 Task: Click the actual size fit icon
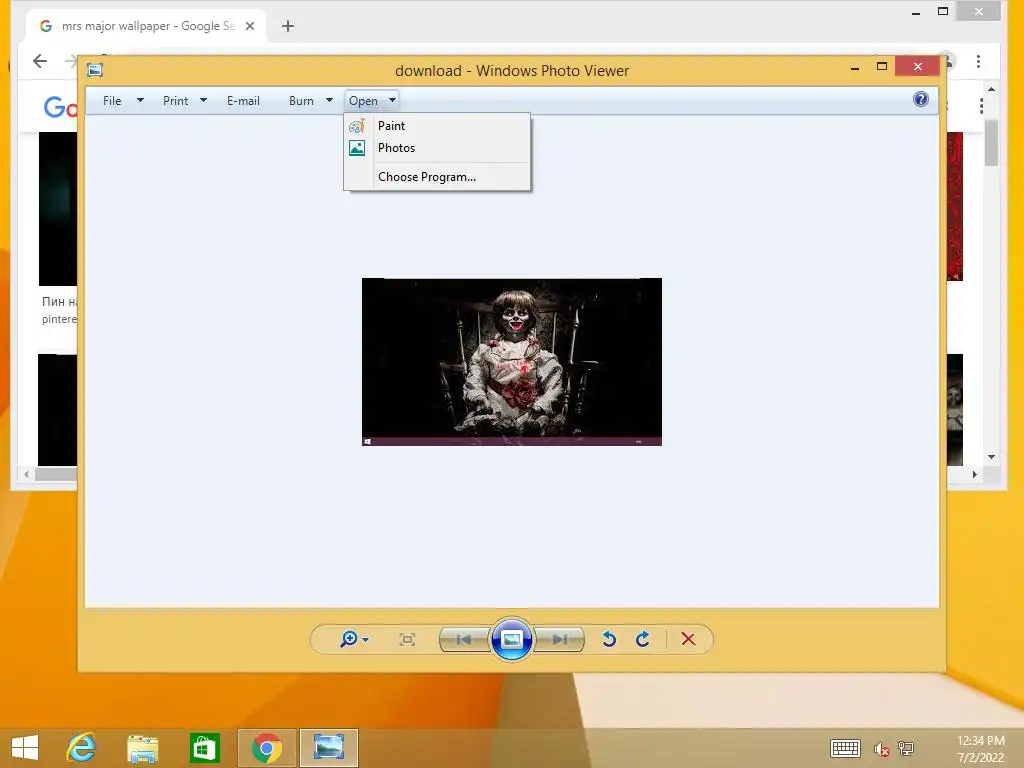tap(407, 639)
